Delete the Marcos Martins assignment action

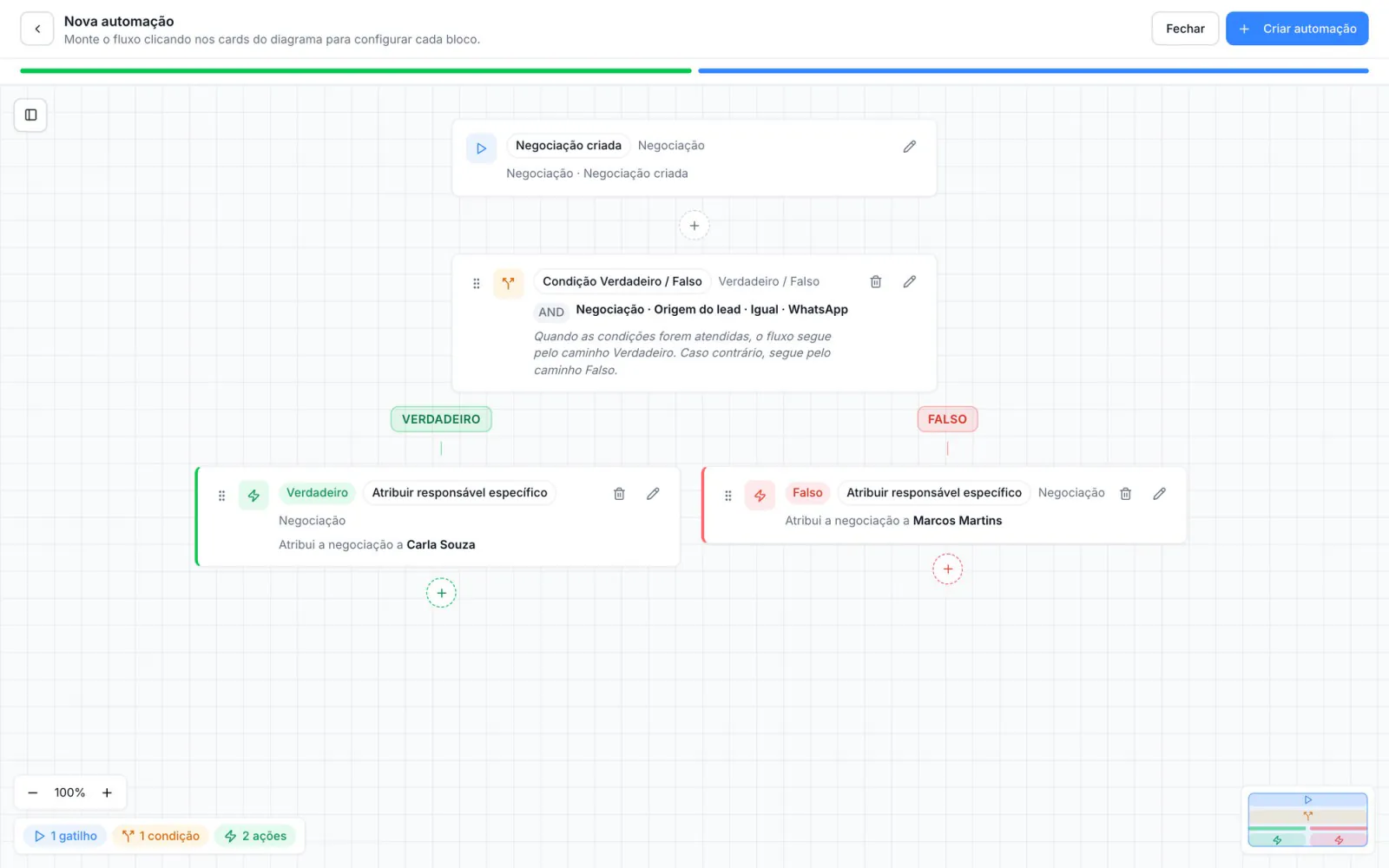tap(1125, 493)
